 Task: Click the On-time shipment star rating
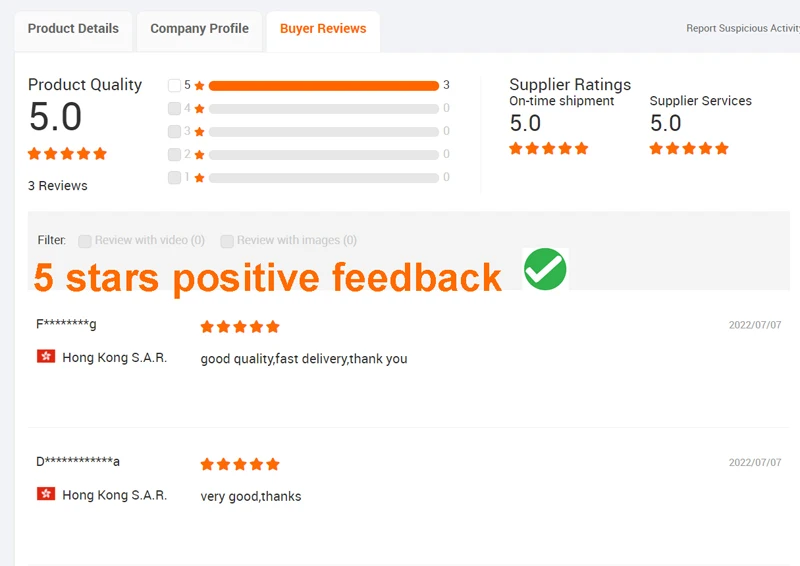coord(549,149)
